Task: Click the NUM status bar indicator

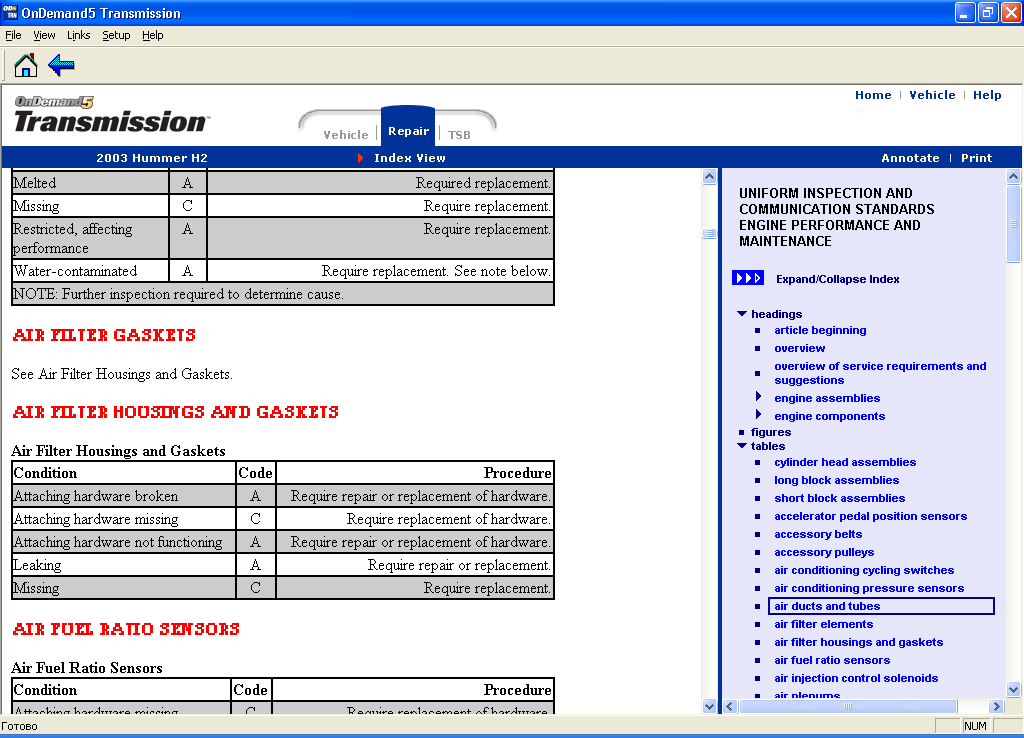Action: pos(975,726)
